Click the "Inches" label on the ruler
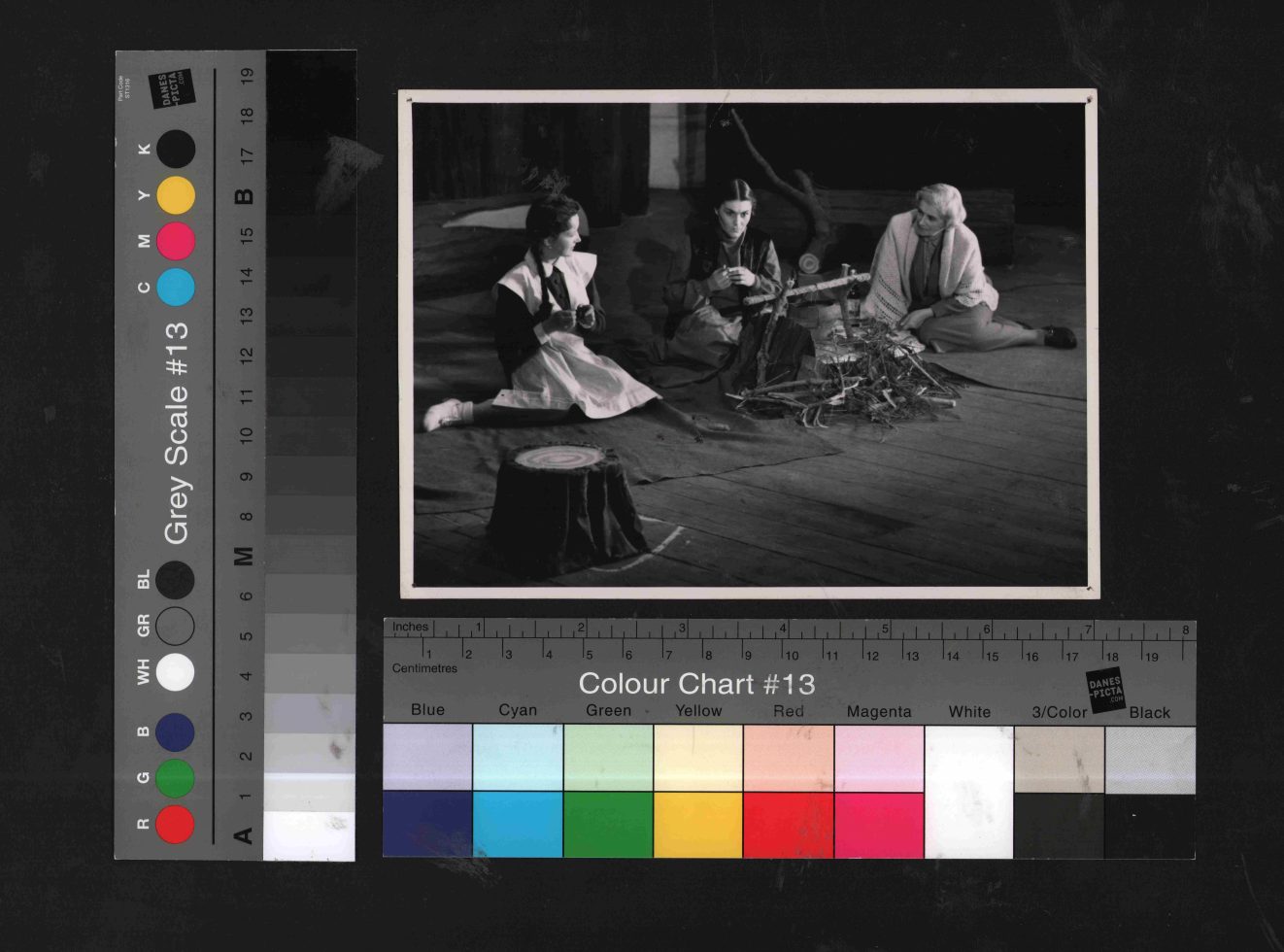The width and height of the screenshot is (1284, 952). click(410, 628)
